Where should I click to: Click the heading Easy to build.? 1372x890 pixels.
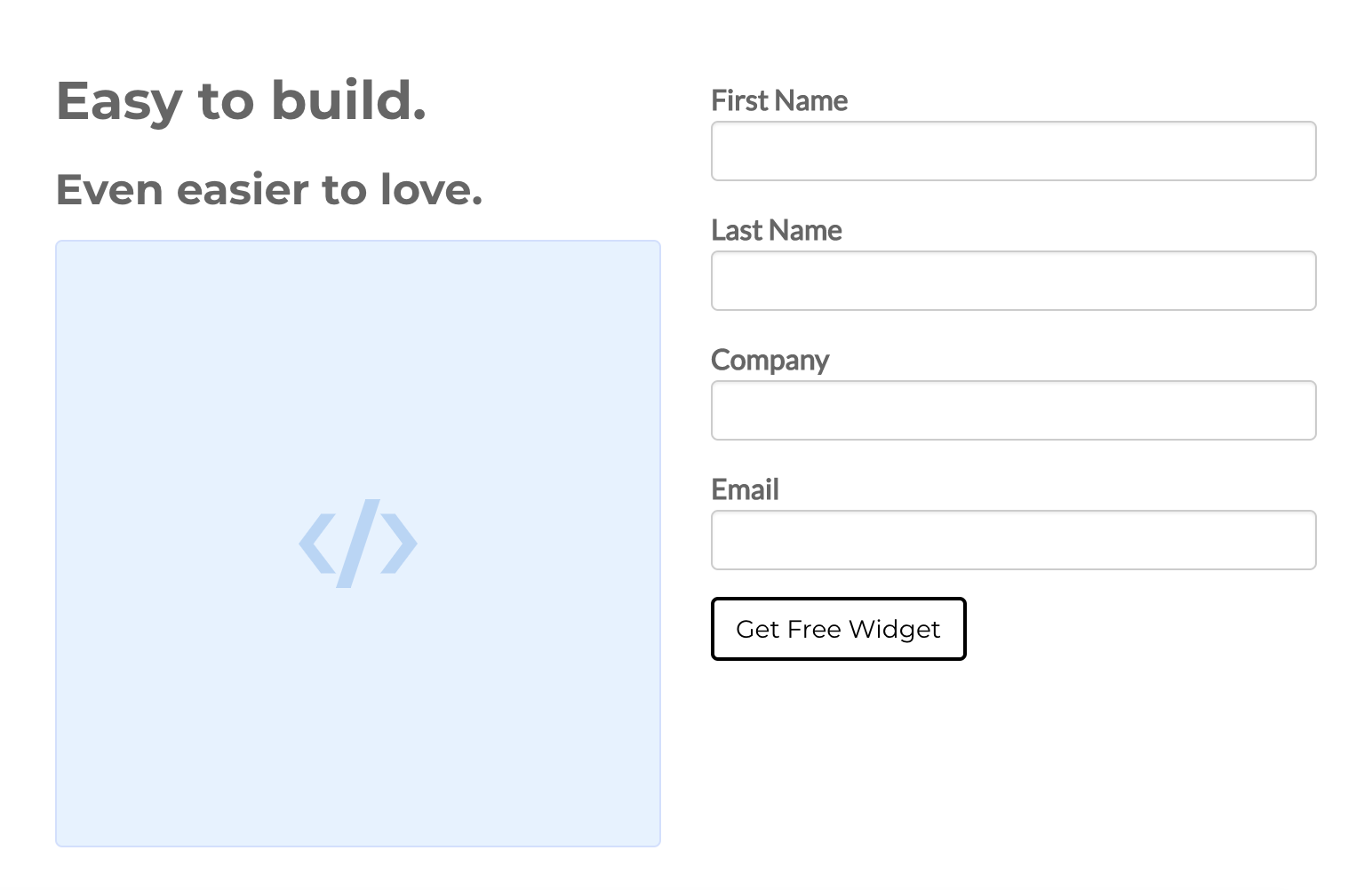[242, 100]
